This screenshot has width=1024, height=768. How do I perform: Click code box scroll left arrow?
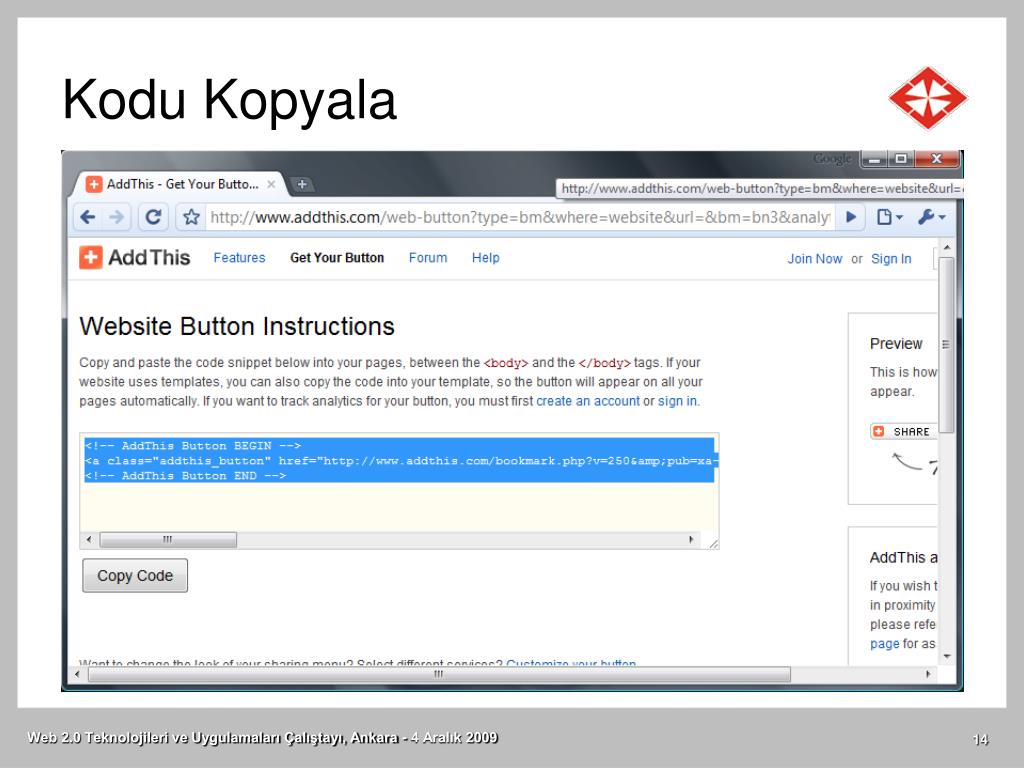coord(89,539)
